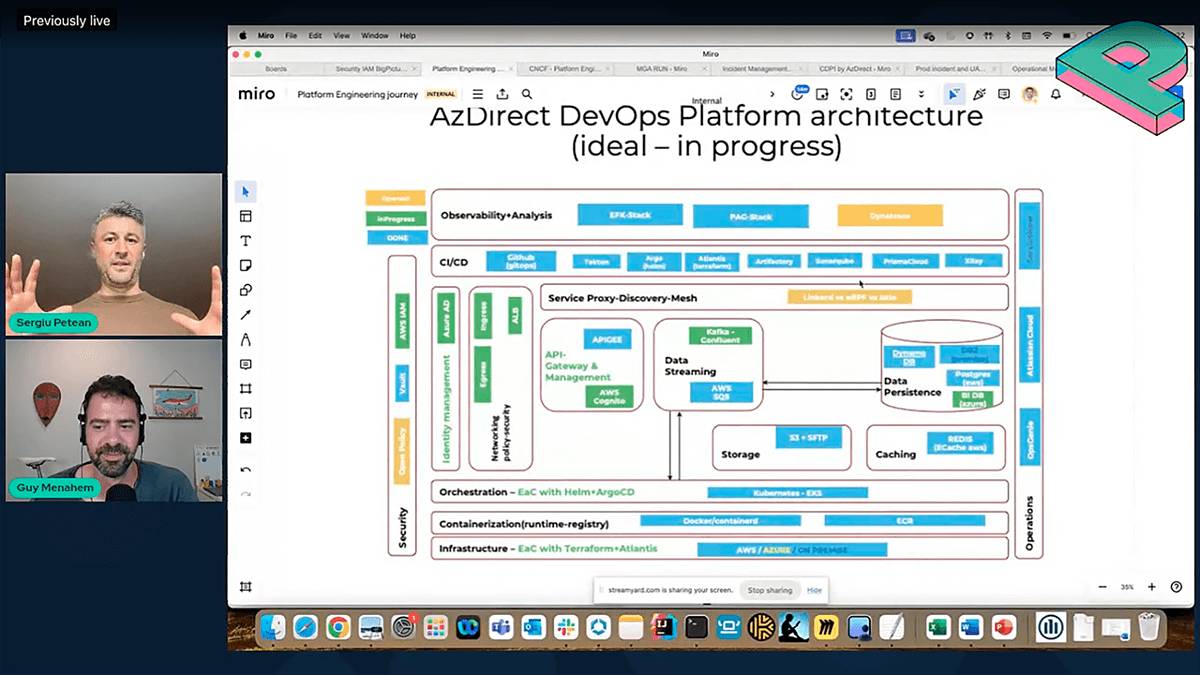1200x675 pixels.
Task: Select the Frame tool in the left toolbar
Action: 246,389
